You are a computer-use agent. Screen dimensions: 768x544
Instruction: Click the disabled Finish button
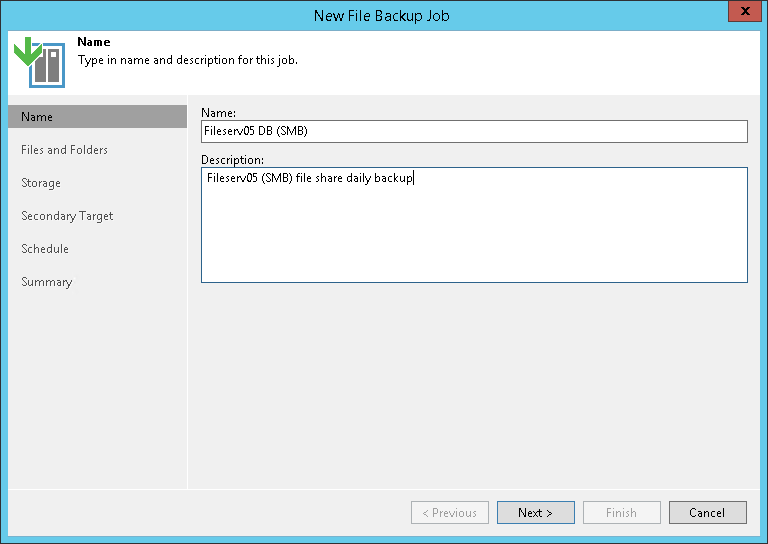tap(621, 513)
